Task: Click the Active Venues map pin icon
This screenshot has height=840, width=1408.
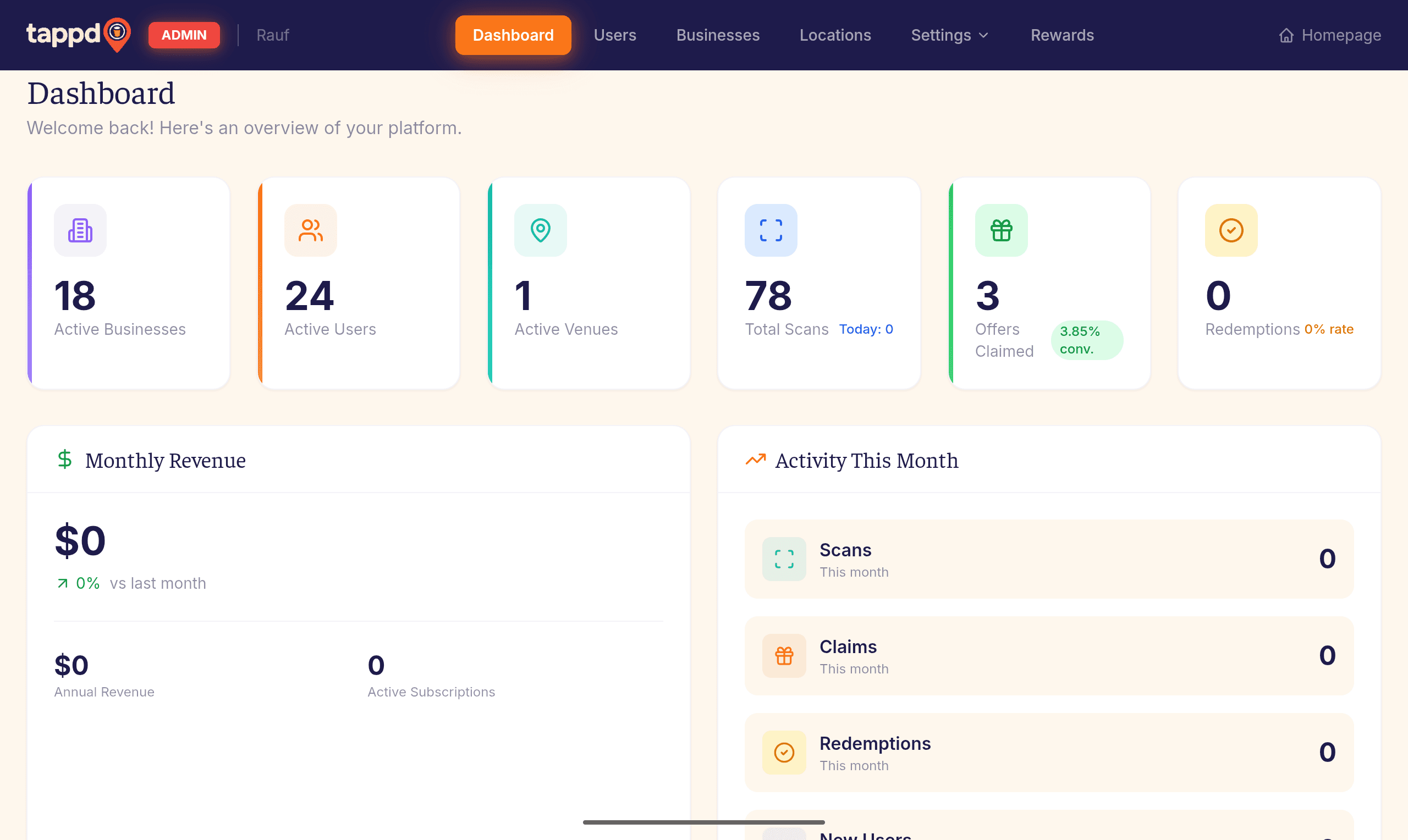Action: click(x=541, y=230)
